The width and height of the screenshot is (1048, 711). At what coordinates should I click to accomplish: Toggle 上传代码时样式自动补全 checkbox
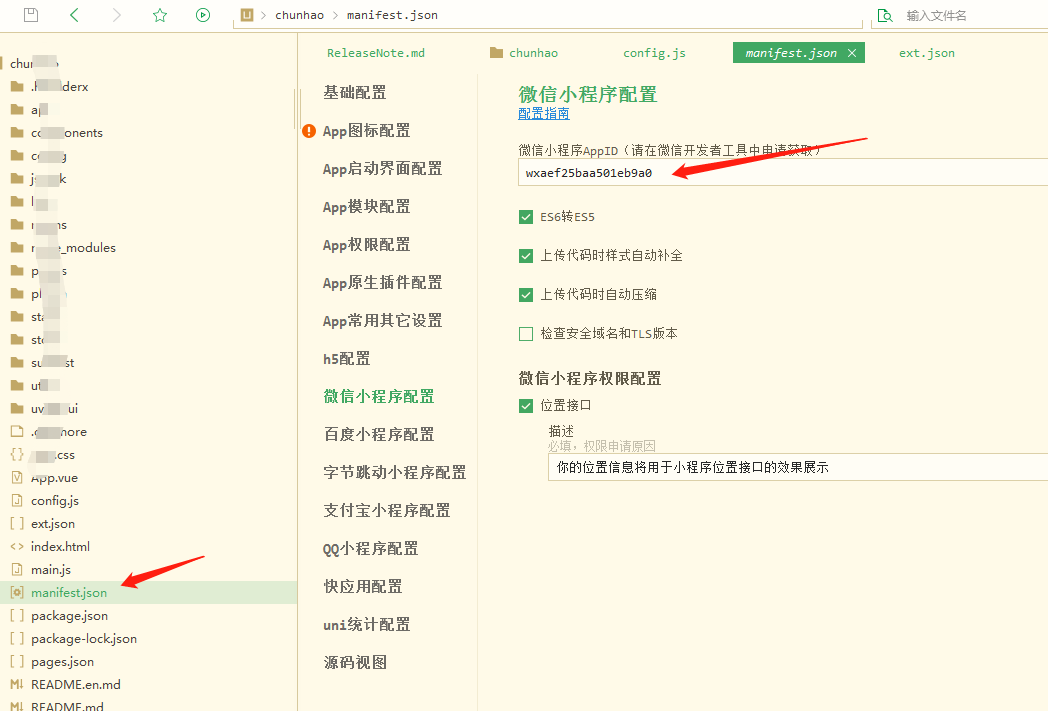click(x=526, y=256)
